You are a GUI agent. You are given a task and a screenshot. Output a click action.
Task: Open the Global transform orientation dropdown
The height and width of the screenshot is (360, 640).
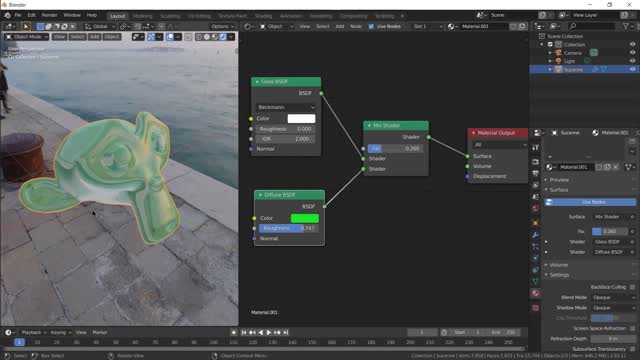100,27
